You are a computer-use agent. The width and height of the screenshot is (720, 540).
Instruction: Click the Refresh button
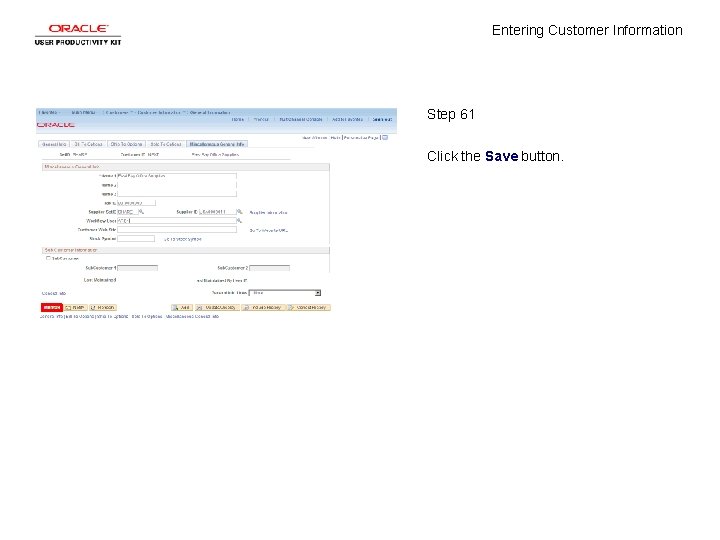pyautogui.click(x=103, y=307)
